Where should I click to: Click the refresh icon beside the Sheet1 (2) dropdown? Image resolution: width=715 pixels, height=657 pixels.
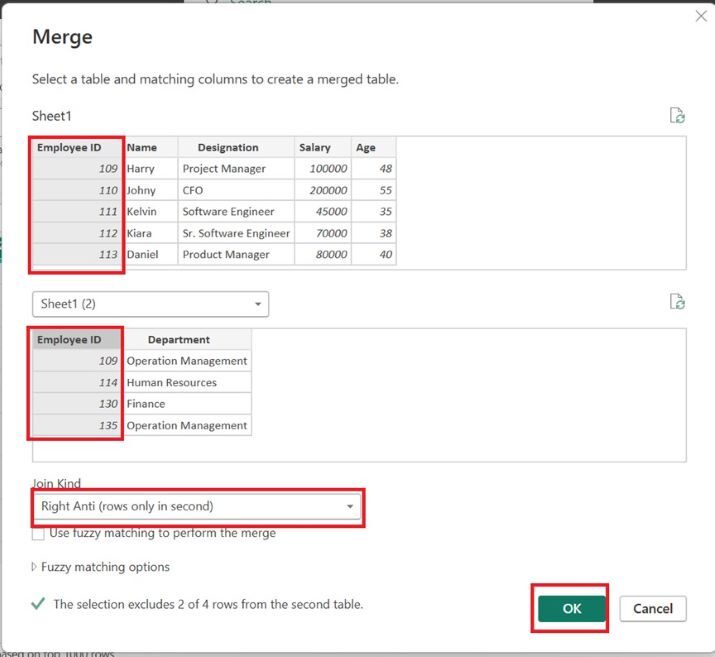click(x=677, y=302)
